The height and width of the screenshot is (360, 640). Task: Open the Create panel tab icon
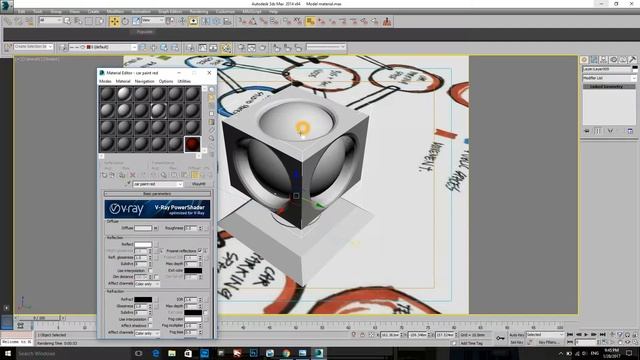coord(584,60)
